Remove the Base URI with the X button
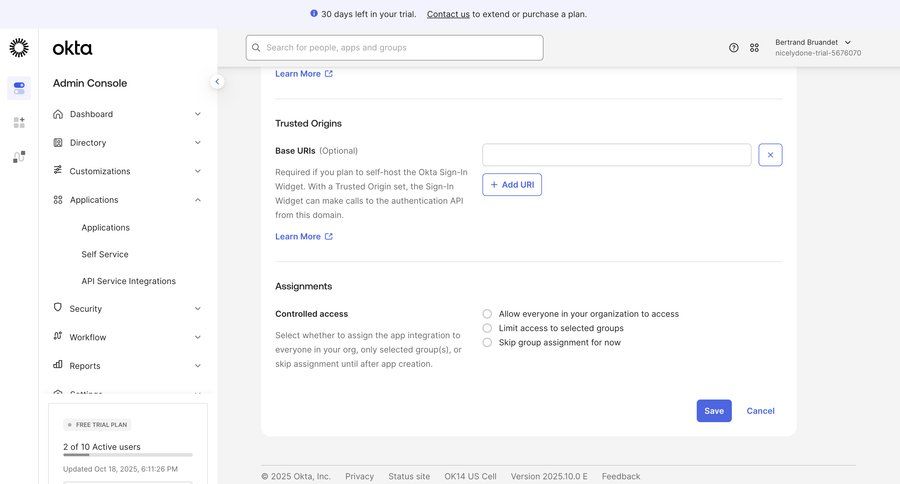Viewport: 900px width, 484px height. (770, 155)
